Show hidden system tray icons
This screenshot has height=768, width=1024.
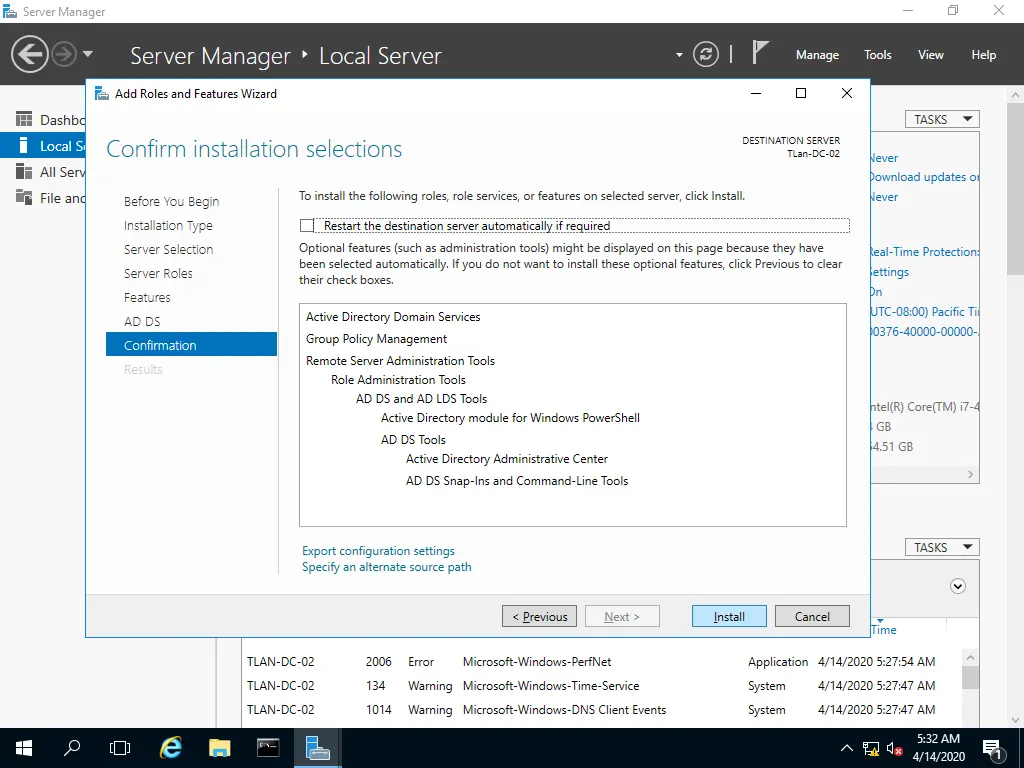pyautogui.click(x=847, y=748)
